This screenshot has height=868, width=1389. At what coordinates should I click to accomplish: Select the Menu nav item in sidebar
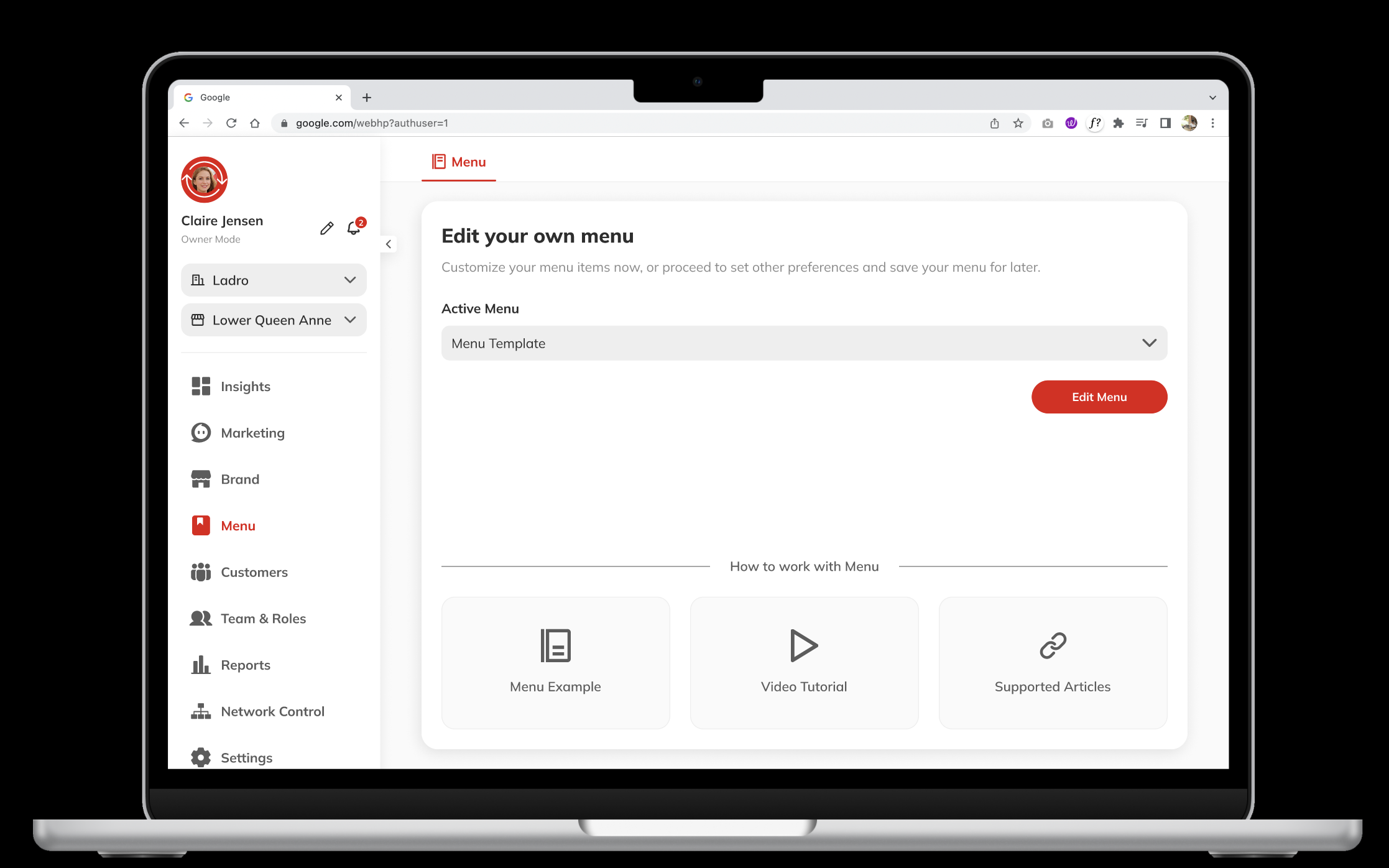click(237, 525)
